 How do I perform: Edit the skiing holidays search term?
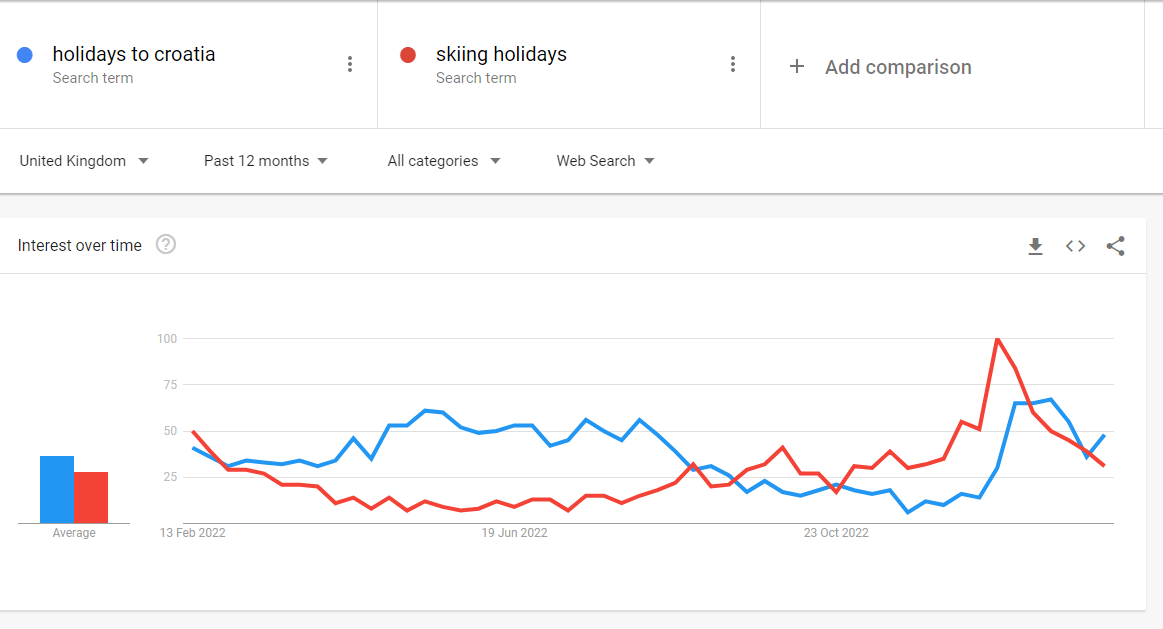(x=501, y=54)
